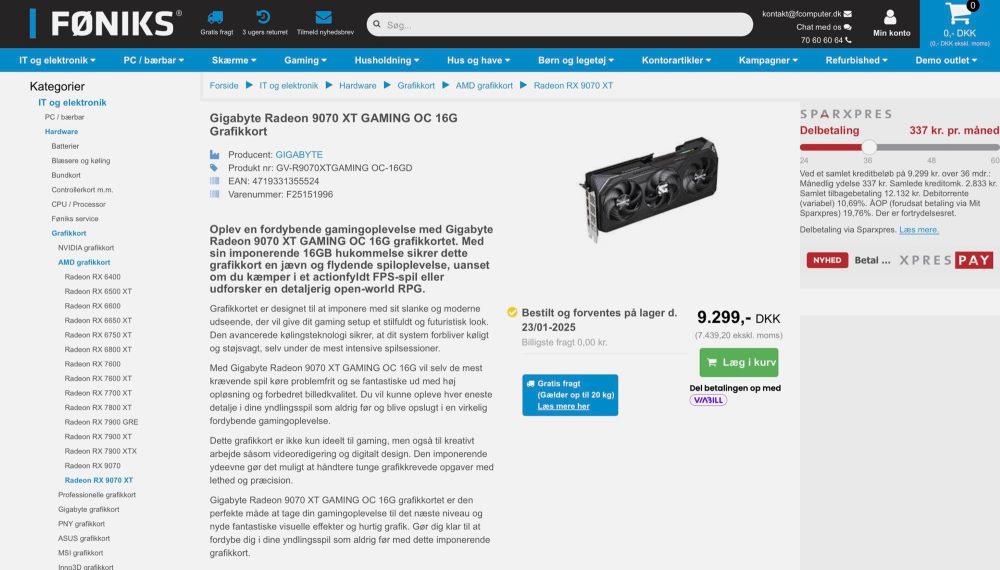Open the shopping cart icon
This screenshot has width=1000, height=570.
pyautogui.click(x=958, y=14)
